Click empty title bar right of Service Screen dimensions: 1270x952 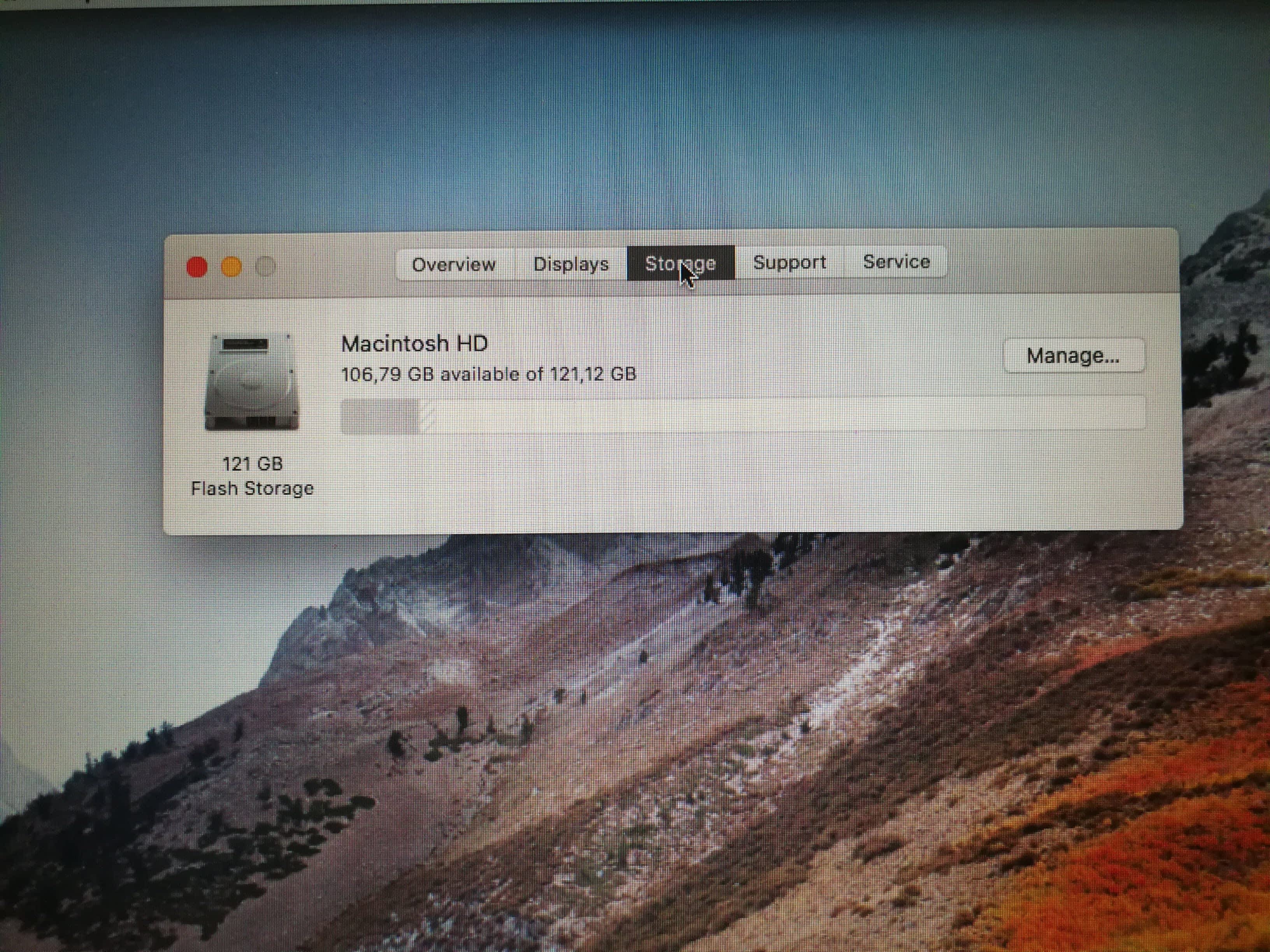tap(1062, 261)
